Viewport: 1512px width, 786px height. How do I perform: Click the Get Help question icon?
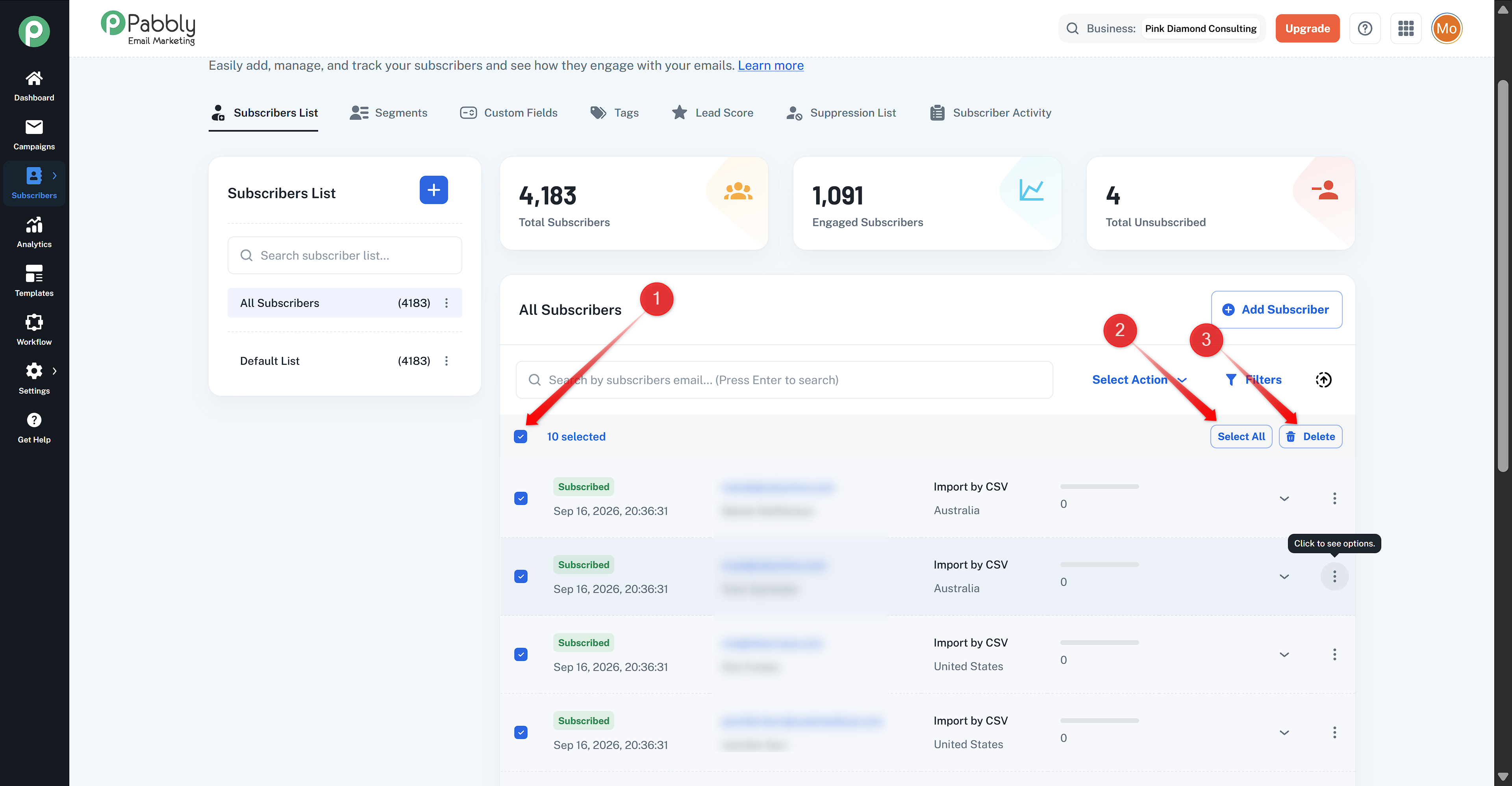[34, 420]
